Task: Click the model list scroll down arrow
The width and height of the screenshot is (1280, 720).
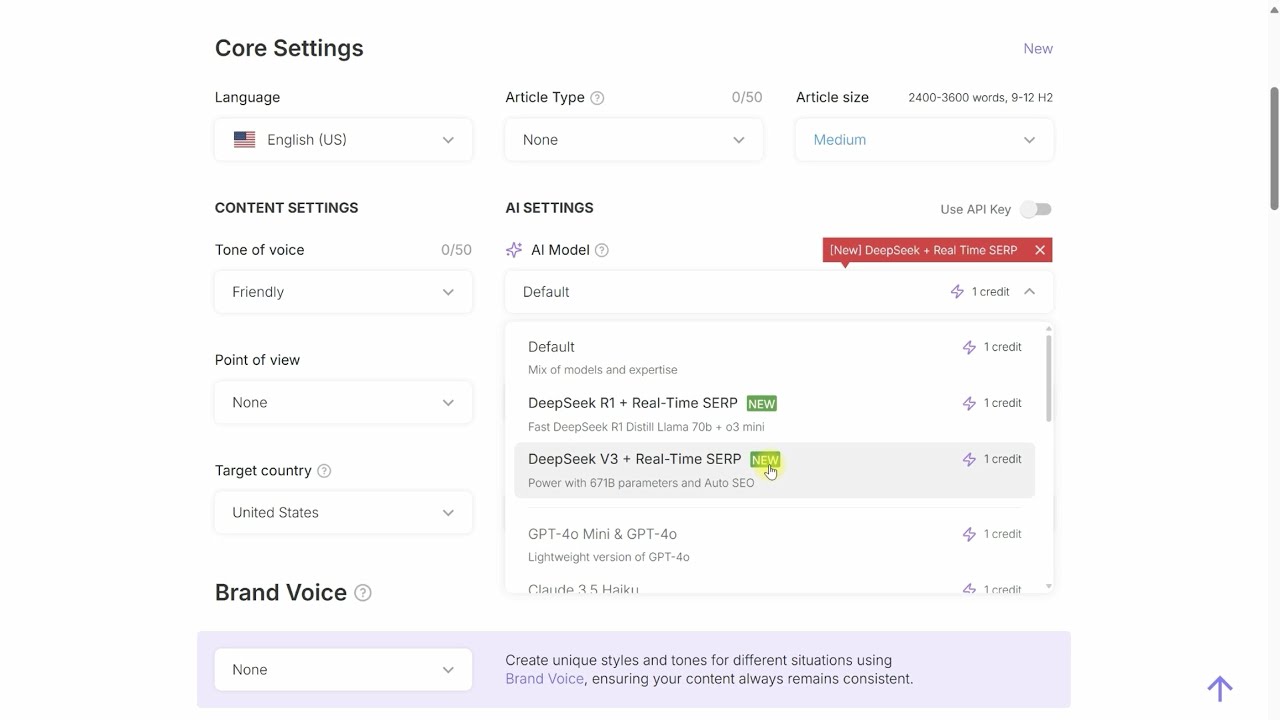Action: coord(1048,587)
